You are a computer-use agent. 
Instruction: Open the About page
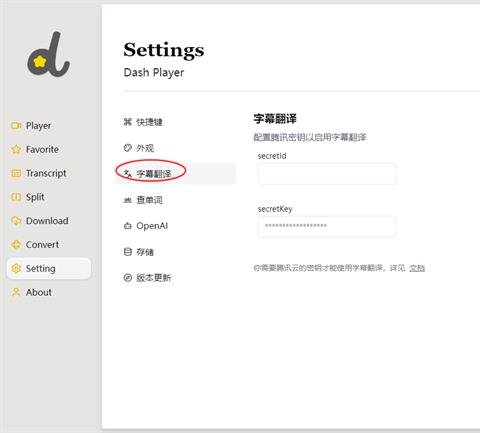click(49, 292)
